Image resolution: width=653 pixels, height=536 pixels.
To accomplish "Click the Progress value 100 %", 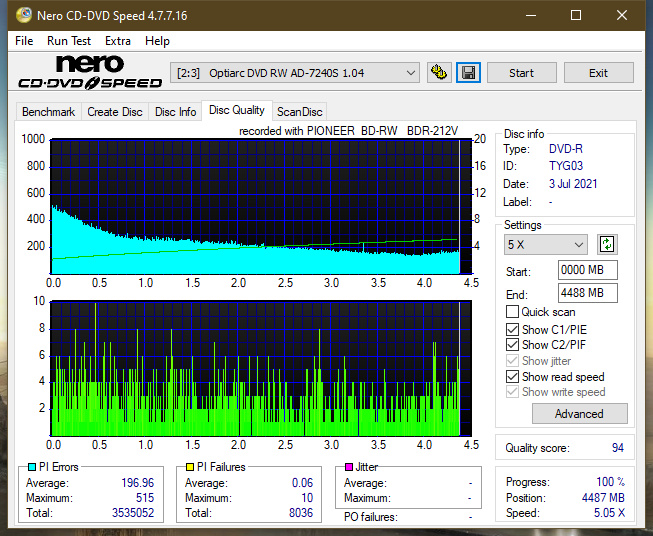I will pos(611,482).
